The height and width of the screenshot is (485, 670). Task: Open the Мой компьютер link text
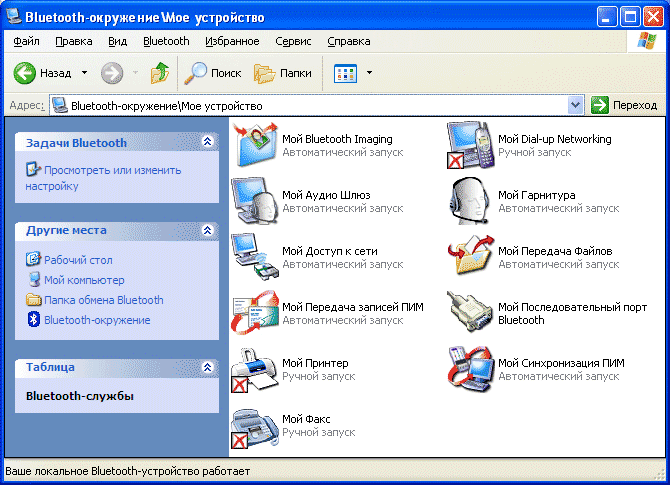click(84, 280)
